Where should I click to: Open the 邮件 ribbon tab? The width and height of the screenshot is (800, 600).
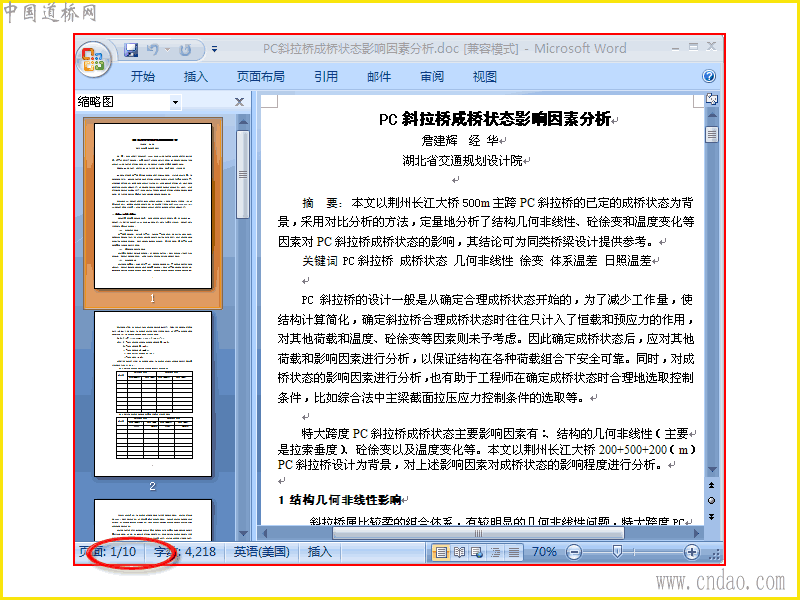379,77
